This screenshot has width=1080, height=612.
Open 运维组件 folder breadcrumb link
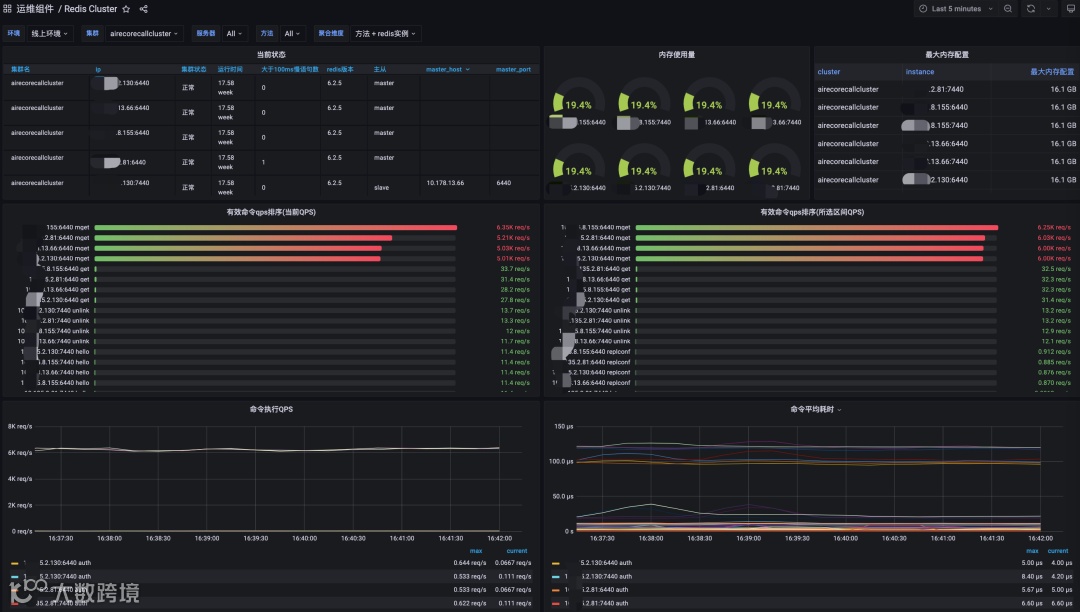35,9
